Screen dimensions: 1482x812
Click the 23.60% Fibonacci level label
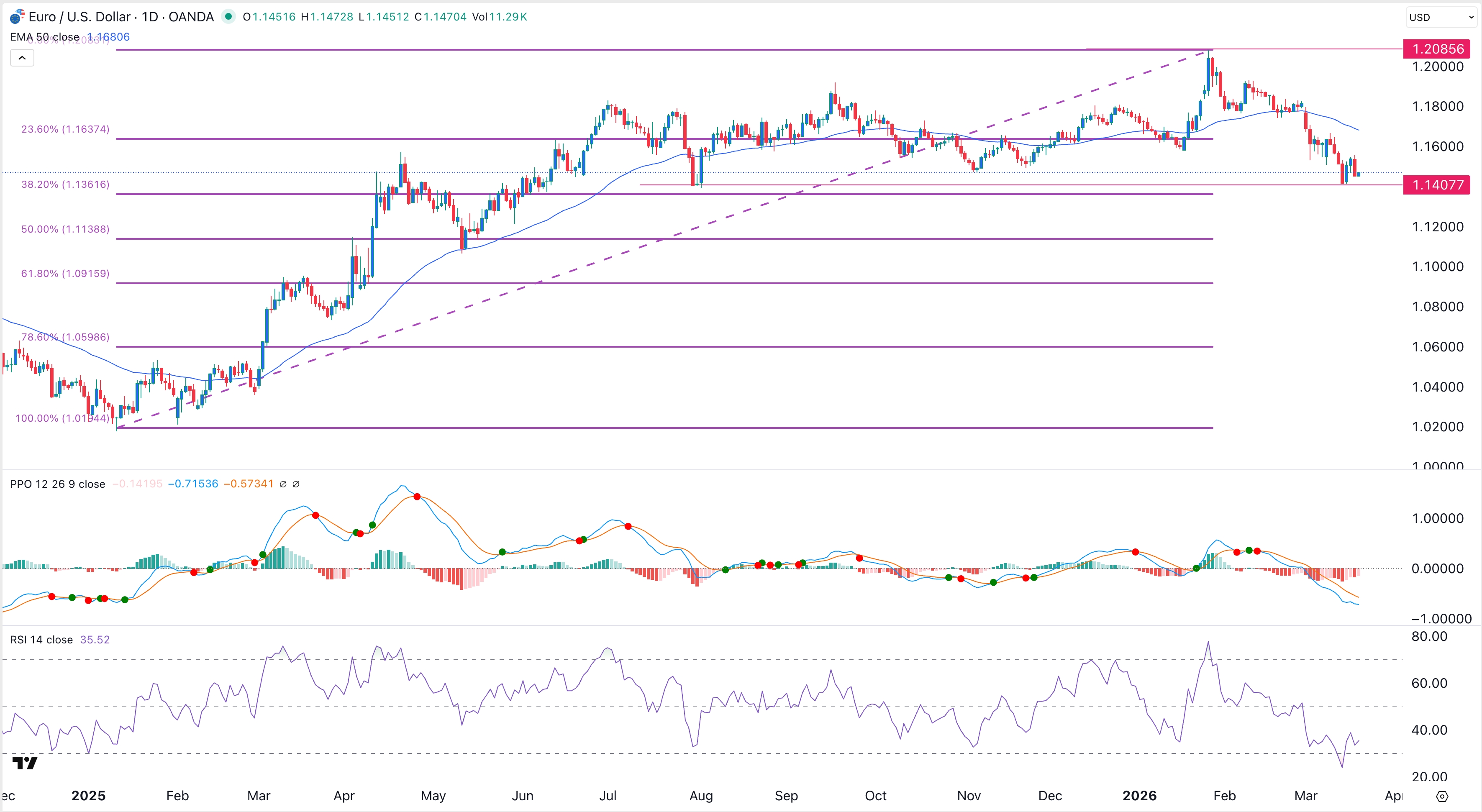pyautogui.click(x=65, y=129)
